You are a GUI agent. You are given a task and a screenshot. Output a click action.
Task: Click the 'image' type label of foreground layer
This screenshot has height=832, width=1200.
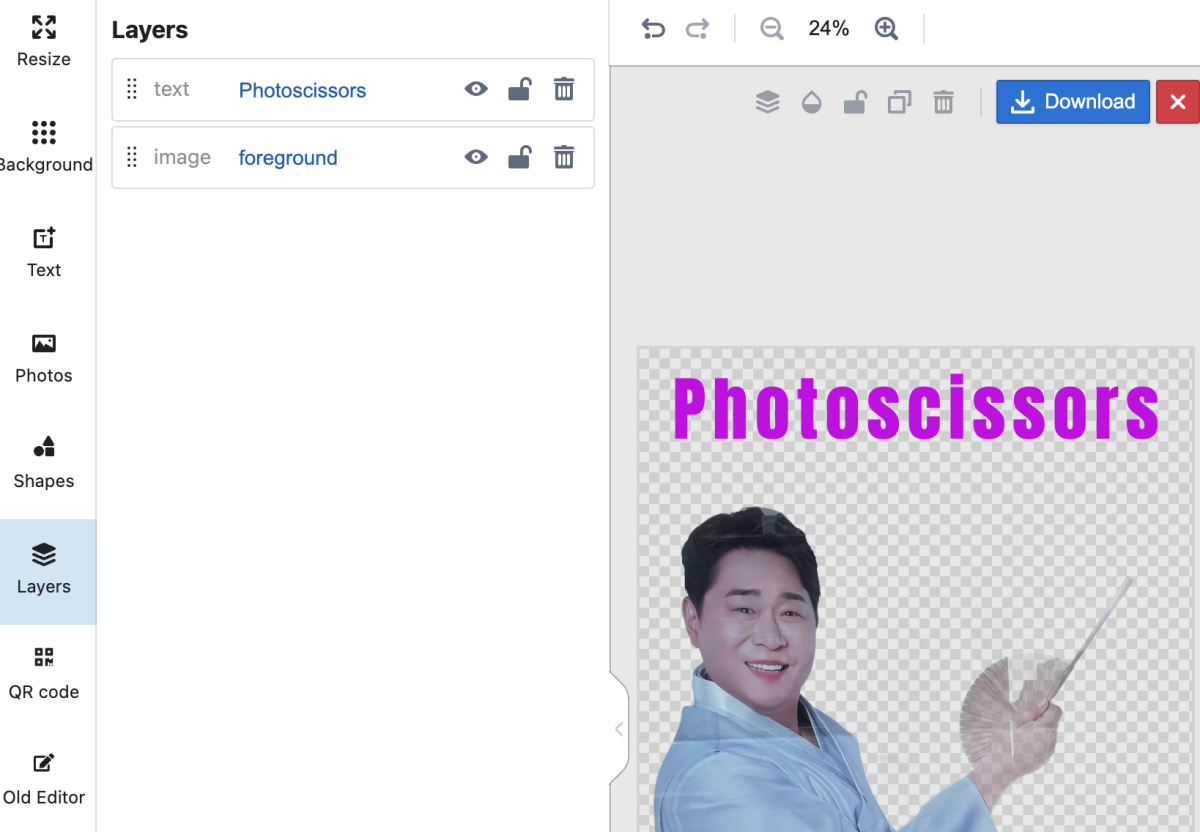coord(182,157)
